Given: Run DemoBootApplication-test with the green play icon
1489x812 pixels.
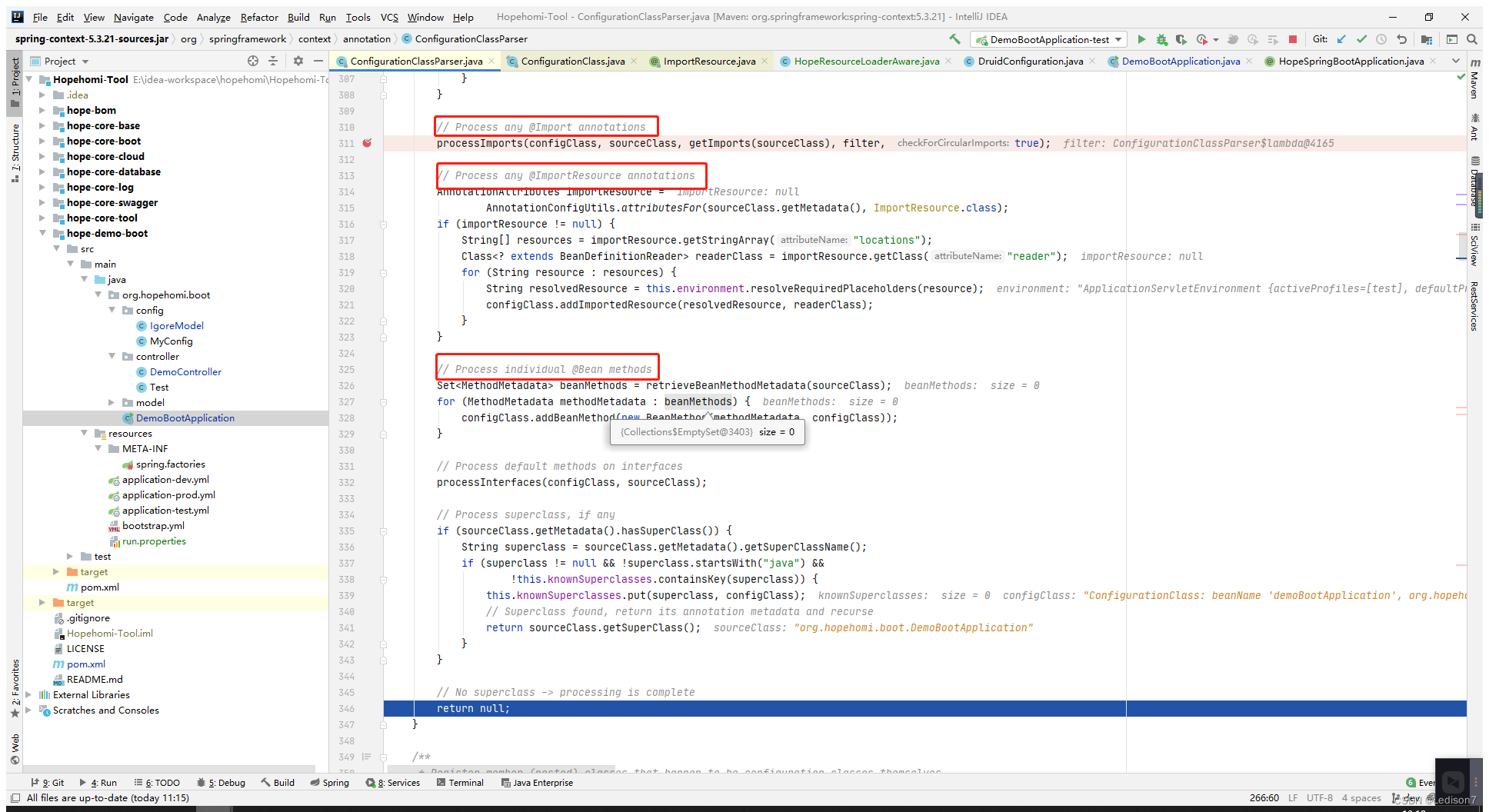Looking at the screenshot, I should click(x=1141, y=39).
